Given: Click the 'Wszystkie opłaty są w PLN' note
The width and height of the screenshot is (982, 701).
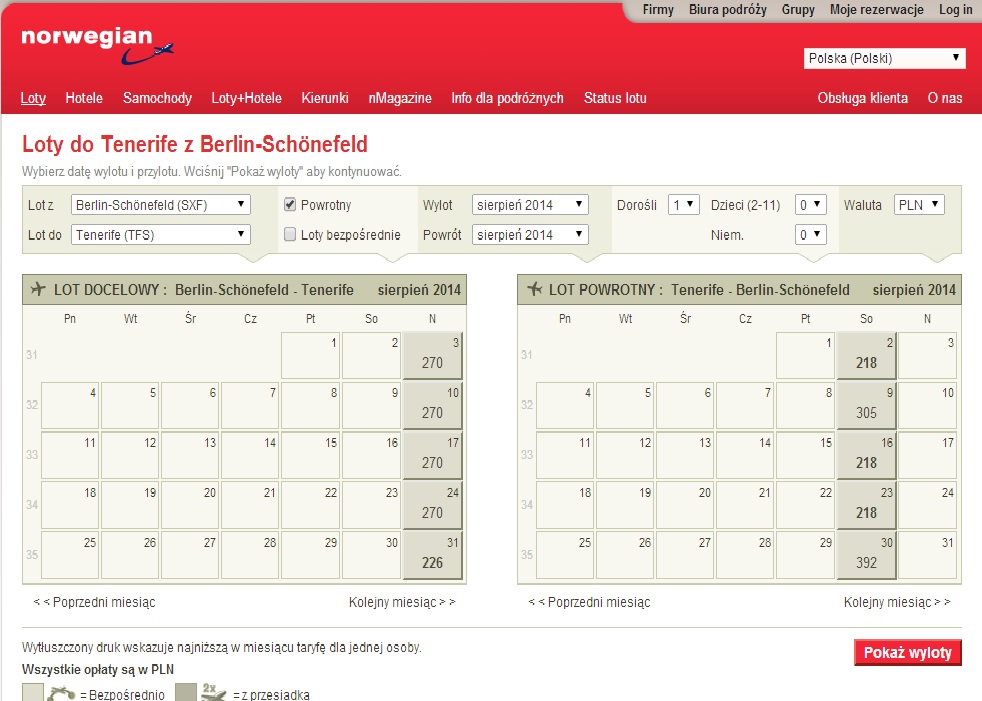Looking at the screenshot, I should point(98,669).
